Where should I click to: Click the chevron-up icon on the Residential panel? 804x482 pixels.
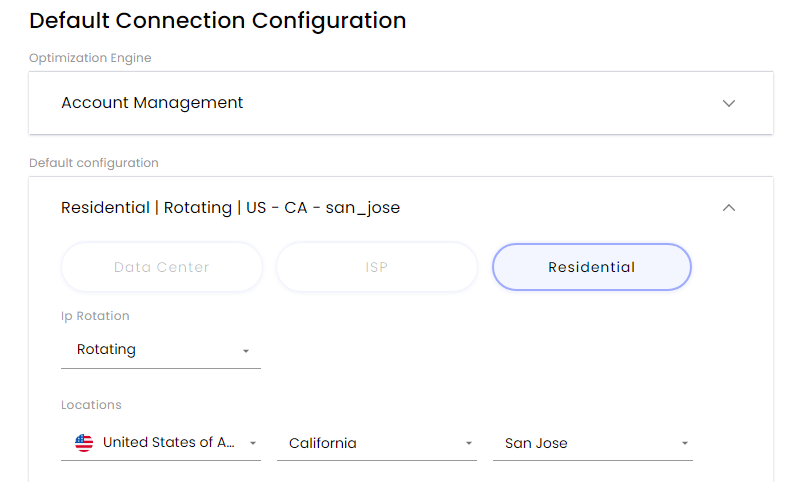(729, 208)
